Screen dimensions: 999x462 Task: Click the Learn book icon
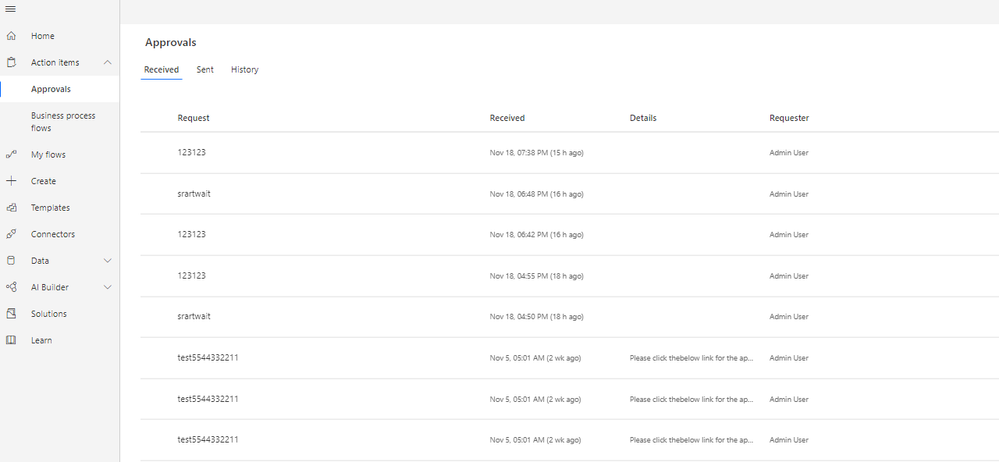pos(11,340)
